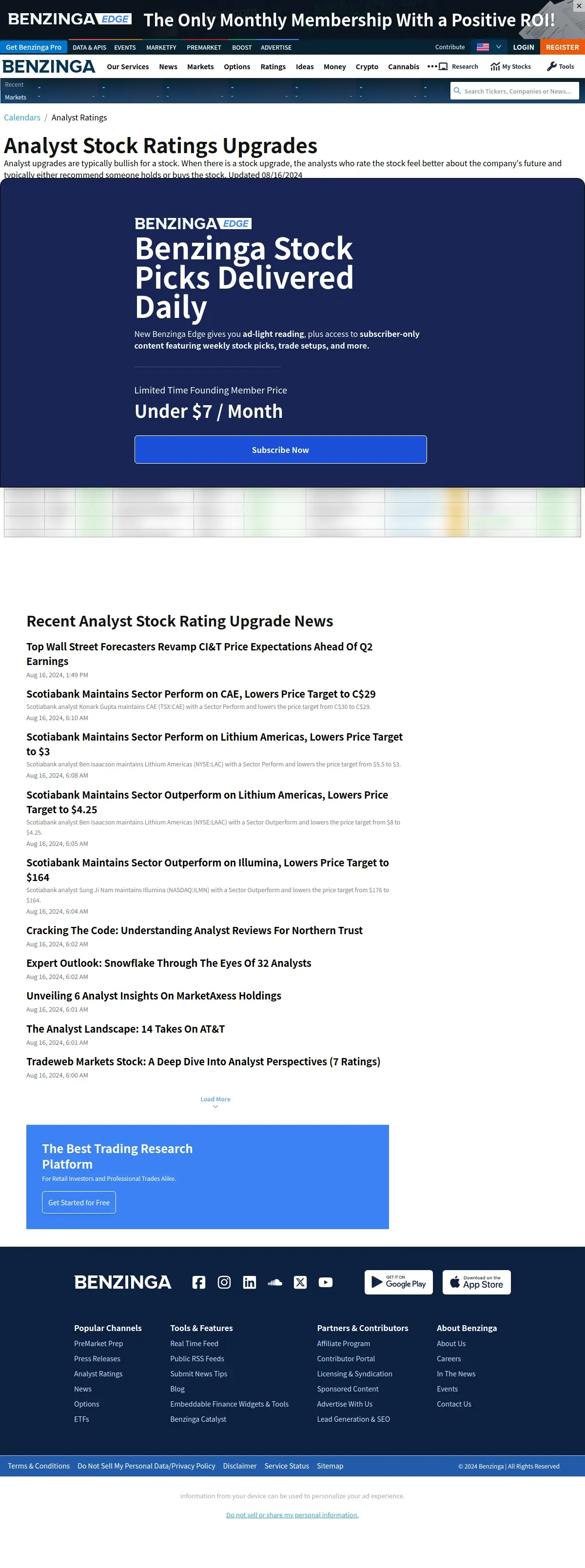Viewport: 585px width, 1568px height.
Task: Click footer Affiliate Program link
Action: 343,1343
